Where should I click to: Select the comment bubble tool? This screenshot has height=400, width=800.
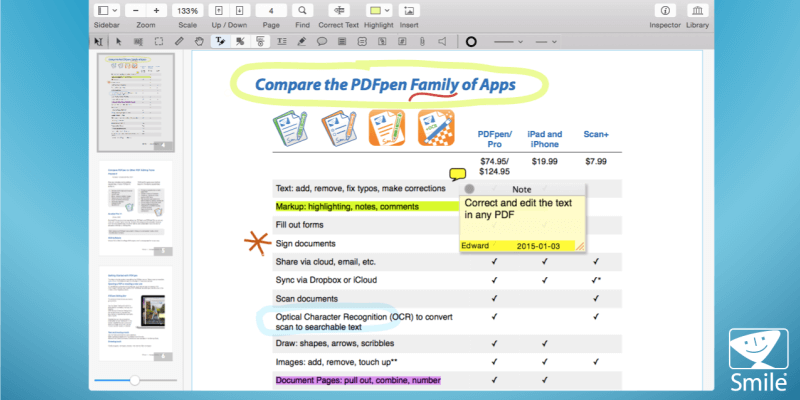[322, 42]
